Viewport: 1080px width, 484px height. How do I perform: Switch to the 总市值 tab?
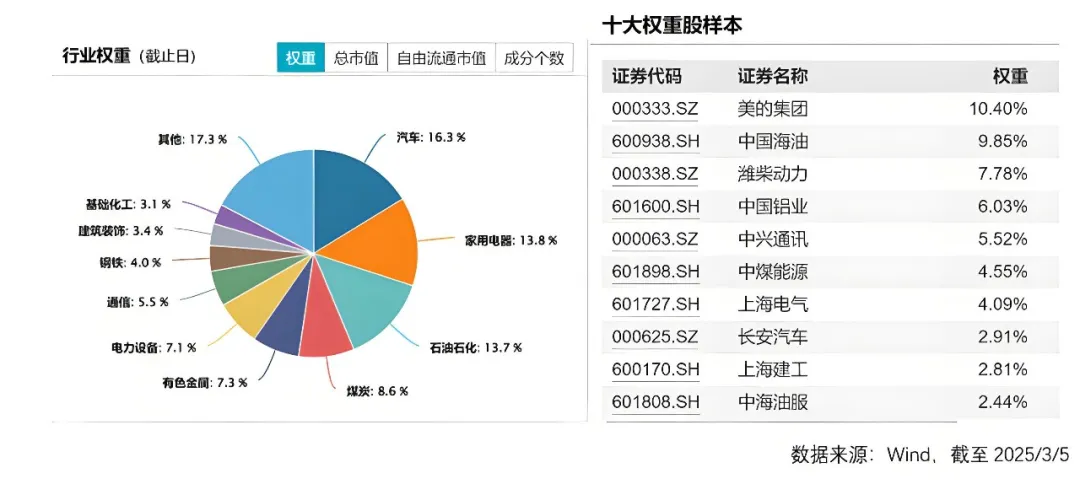(356, 58)
